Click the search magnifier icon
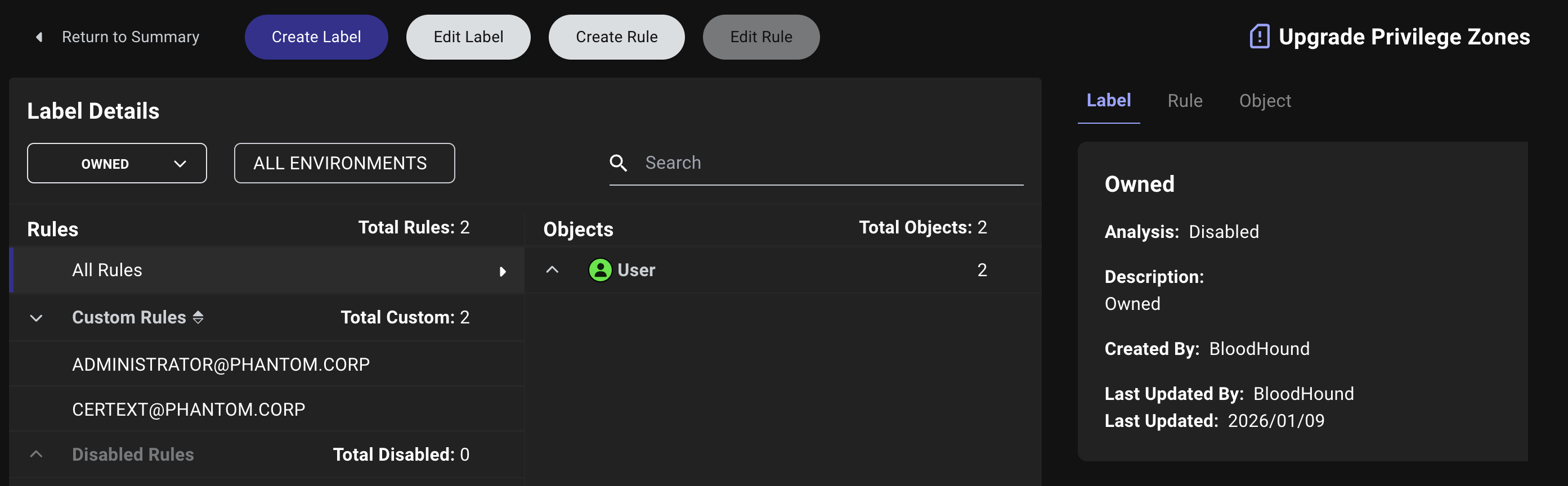Image resolution: width=1568 pixels, height=486 pixels. point(618,163)
